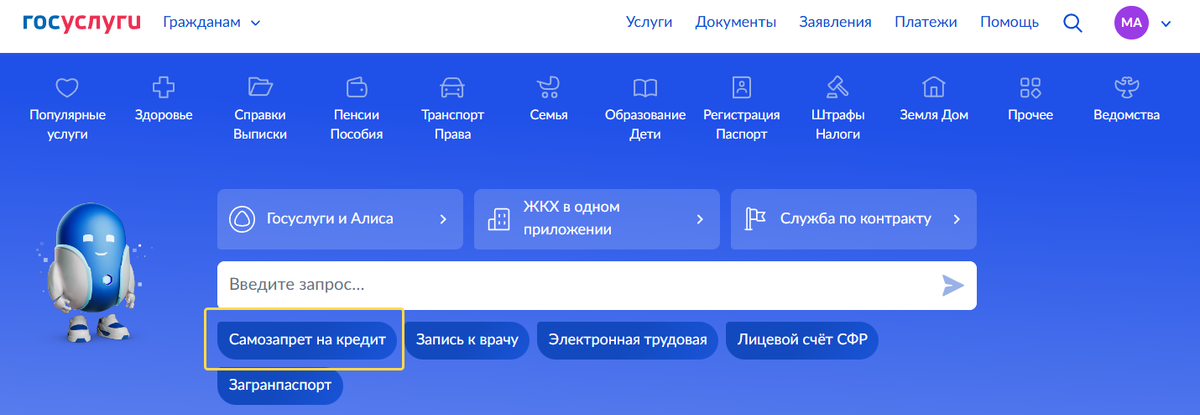Image resolution: width=1200 pixels, height=415 pixels.
Task: Open Земля Дом house icon
Action: [934, 87]
